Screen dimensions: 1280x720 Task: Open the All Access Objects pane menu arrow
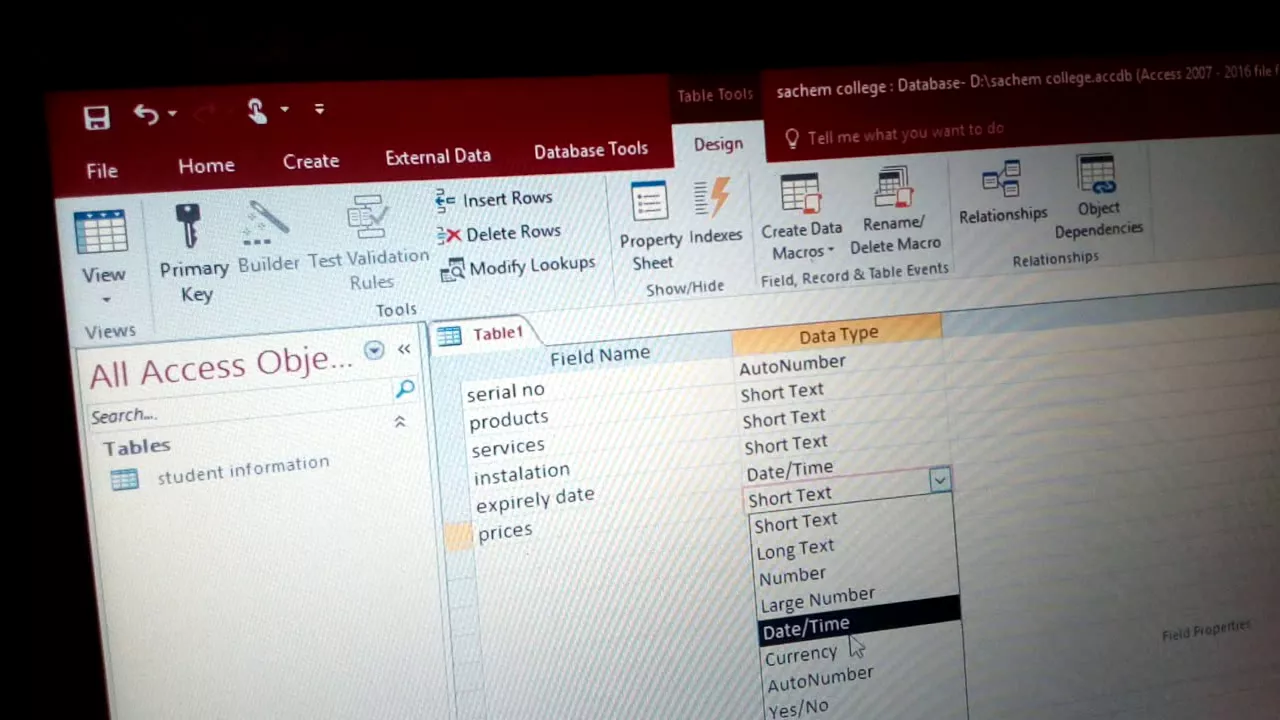point(373,350)
